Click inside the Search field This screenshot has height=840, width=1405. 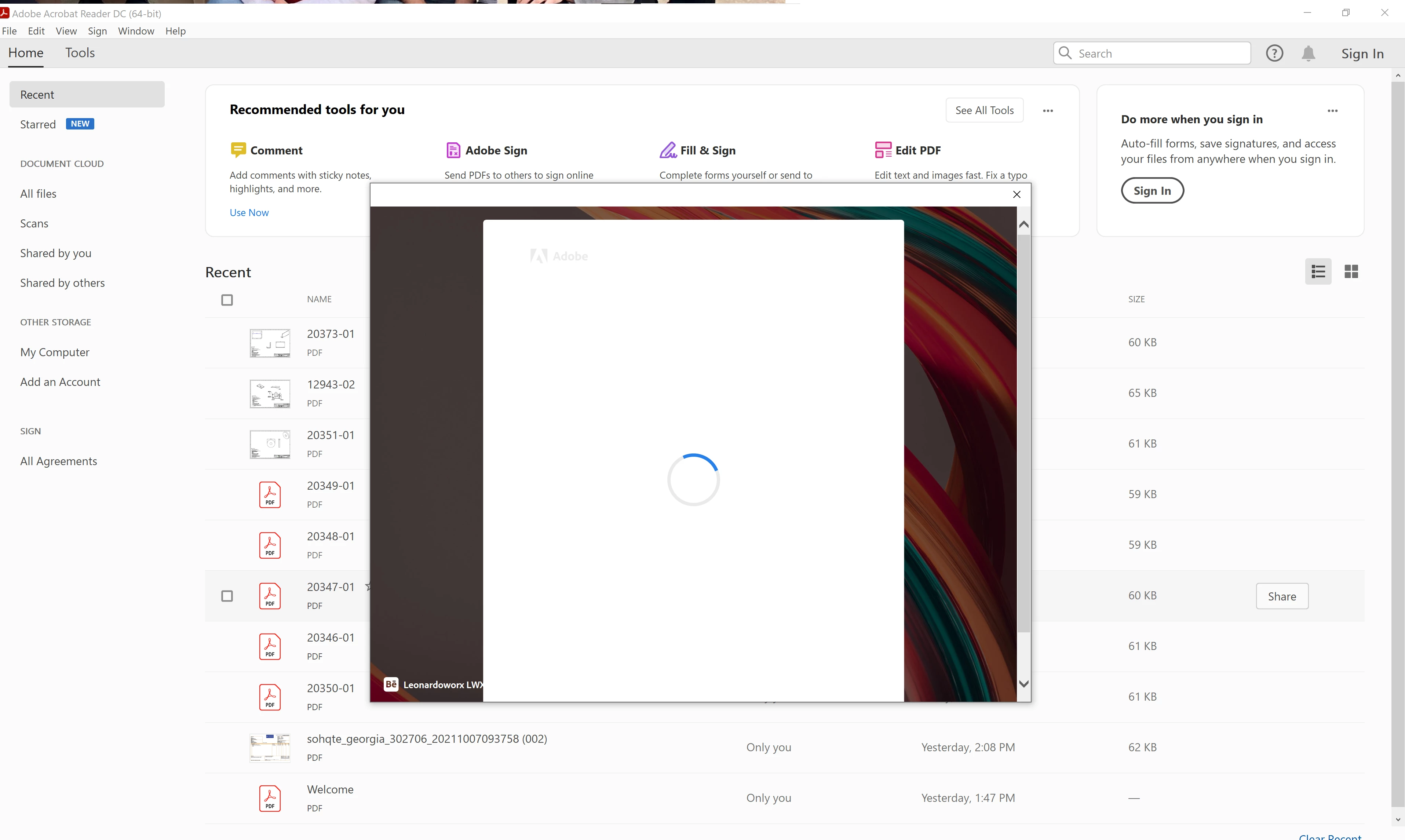click(1160, 53)
